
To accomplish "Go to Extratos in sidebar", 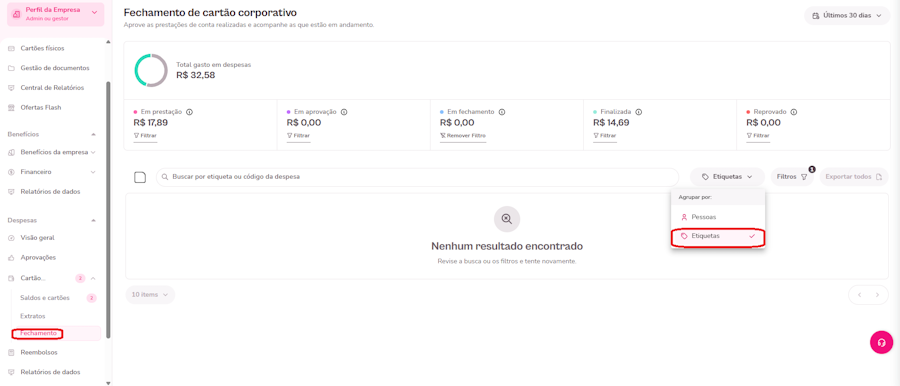I will (33, 316).
